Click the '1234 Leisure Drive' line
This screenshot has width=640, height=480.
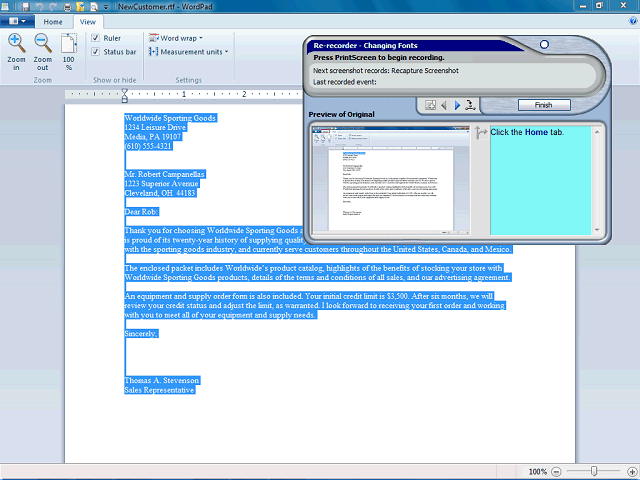[155, 127]
